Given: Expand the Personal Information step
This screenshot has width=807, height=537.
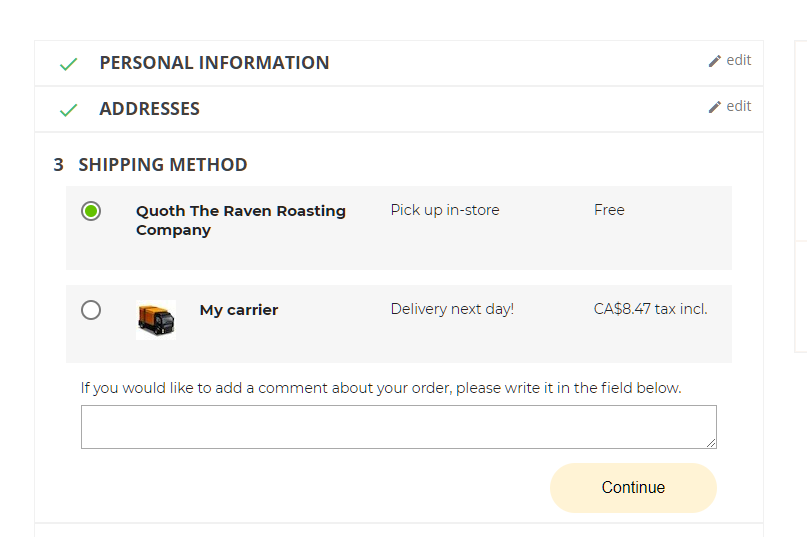Looking at the screenshot, I should [214, 63].
